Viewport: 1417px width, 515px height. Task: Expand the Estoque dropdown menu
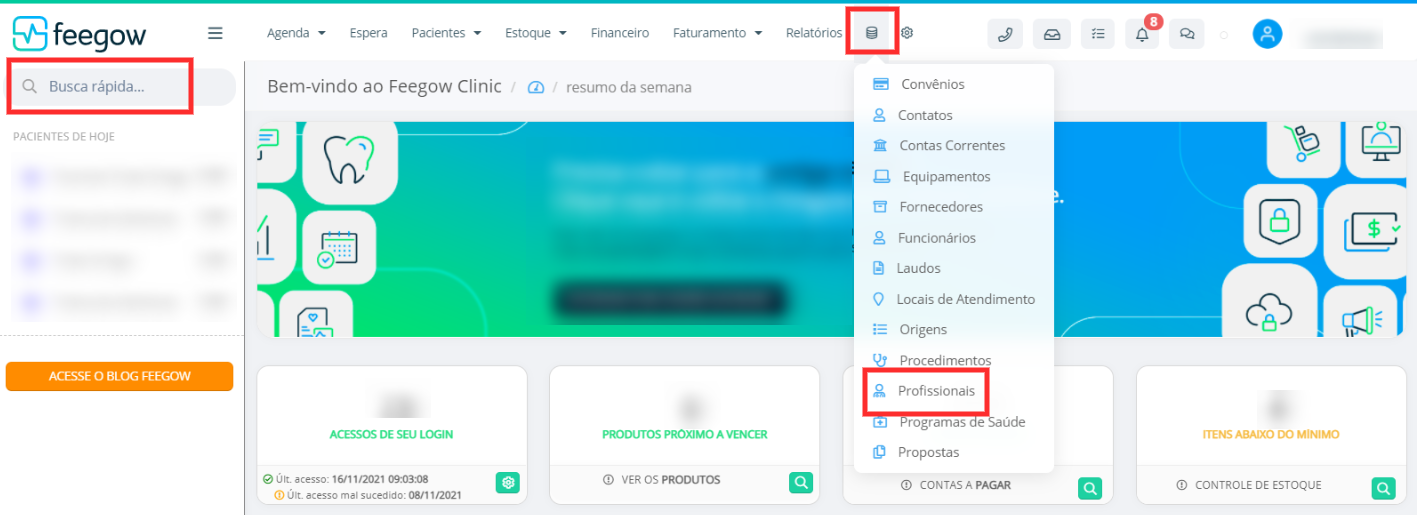(536, 33)
